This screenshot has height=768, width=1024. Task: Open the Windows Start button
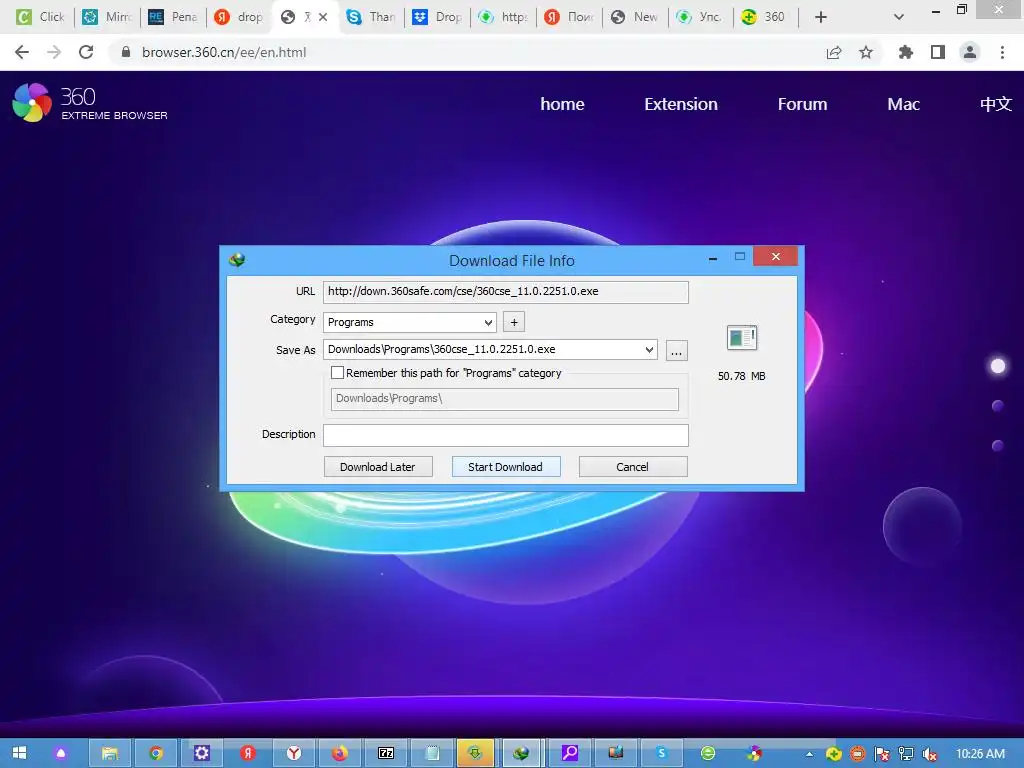[x=19, y=753]
